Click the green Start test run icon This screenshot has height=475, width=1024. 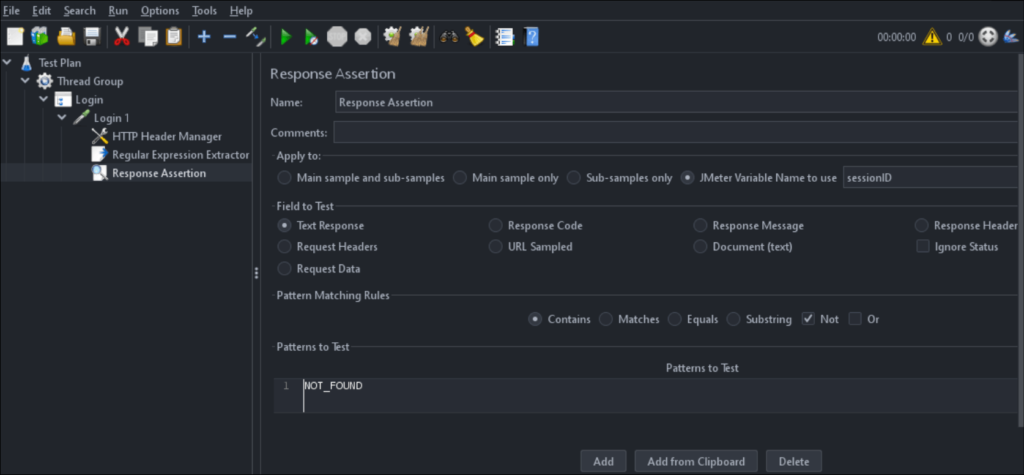coord(286,37)
